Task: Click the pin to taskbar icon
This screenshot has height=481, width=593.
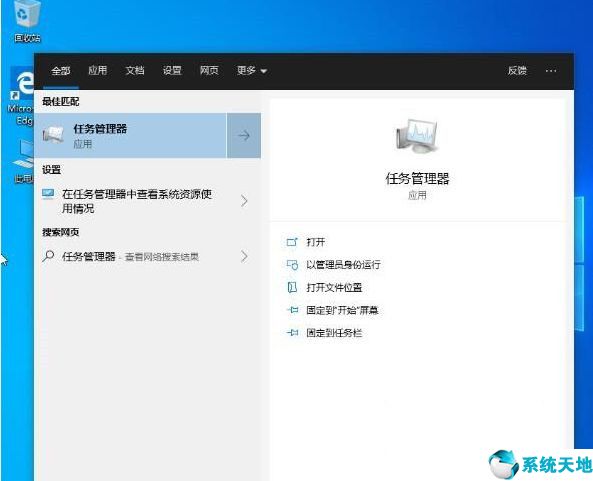Action: tap(292, 333)
